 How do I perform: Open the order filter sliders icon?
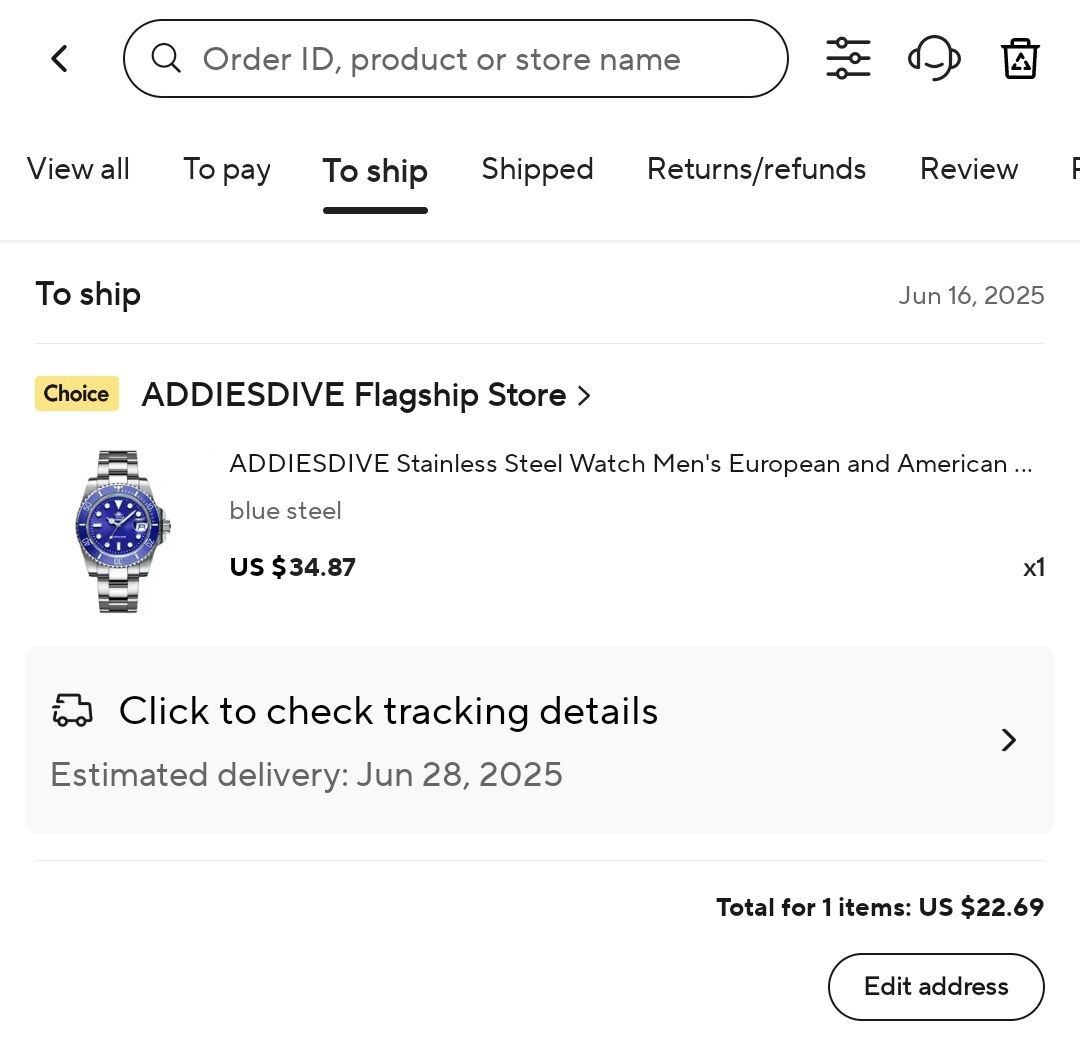pos(848,59)
